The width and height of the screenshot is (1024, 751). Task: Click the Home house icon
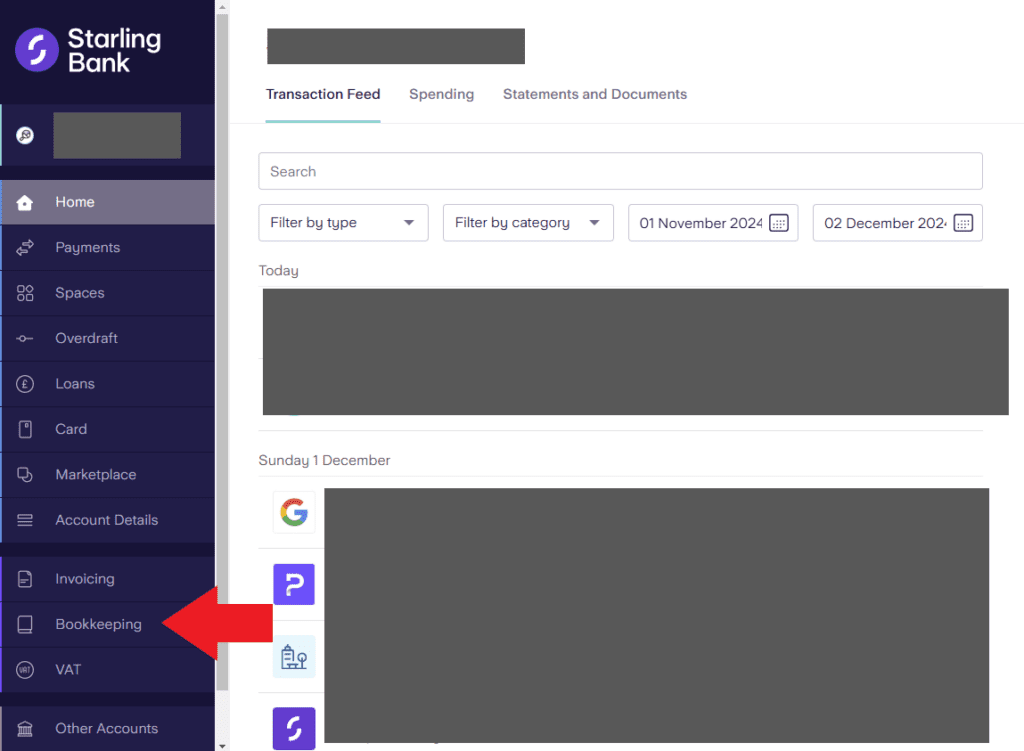[x=25, y=202]
